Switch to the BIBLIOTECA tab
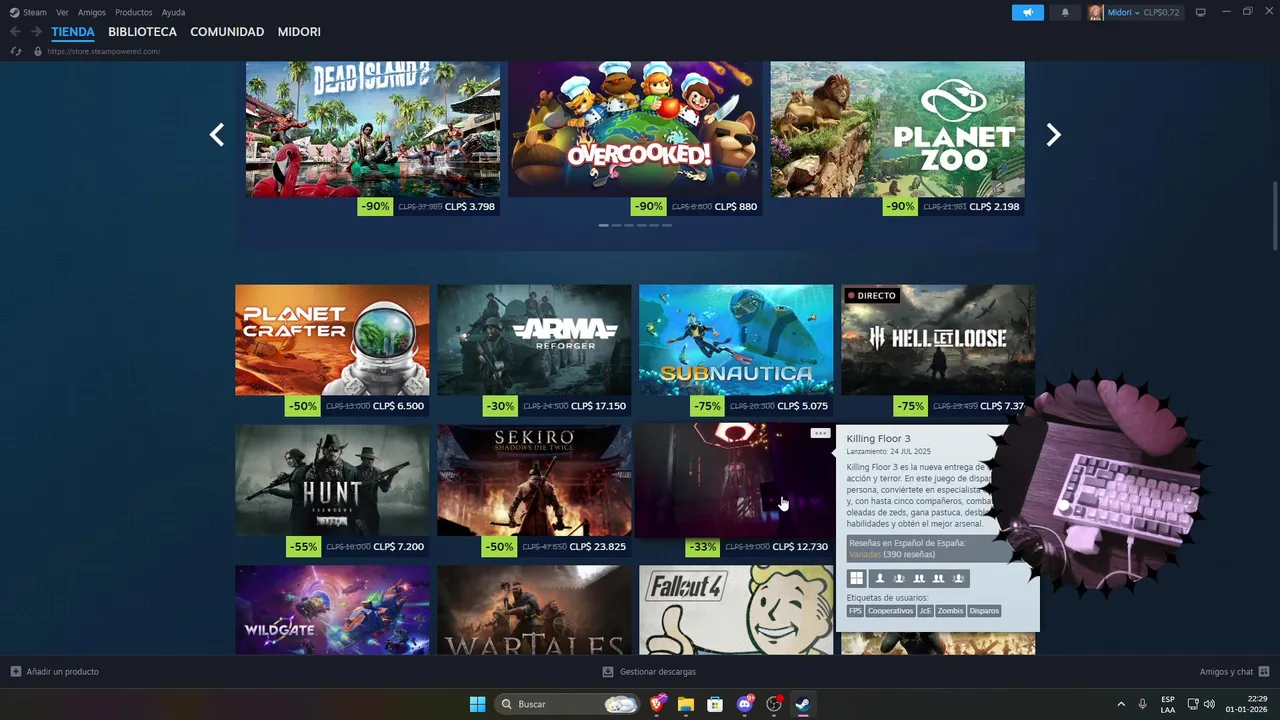The image size is (1280, 720). click(x=142, y=32)
